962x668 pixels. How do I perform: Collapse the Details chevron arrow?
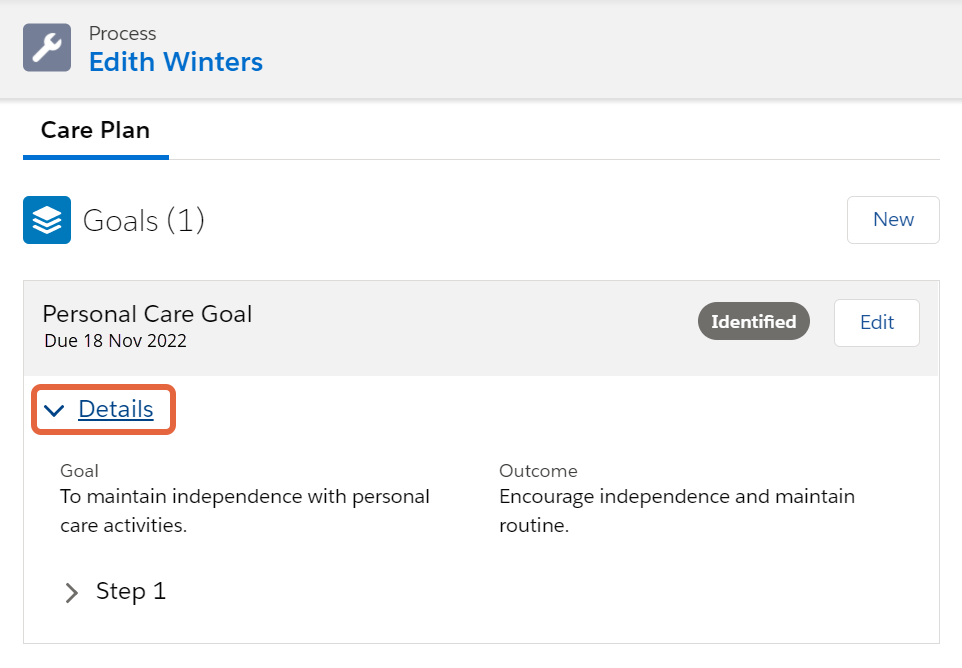(55, 410)
